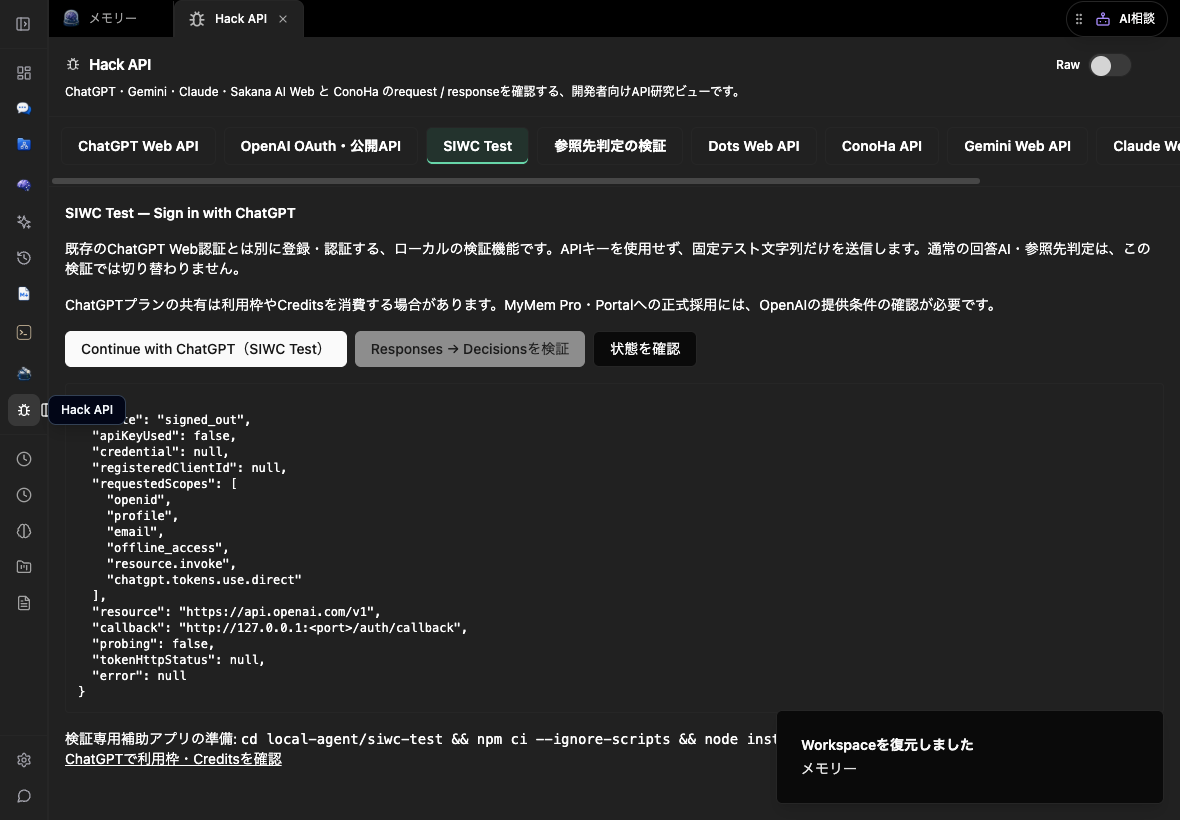Close the Hack API tab

pyautogui.click(x=283, y=19)
